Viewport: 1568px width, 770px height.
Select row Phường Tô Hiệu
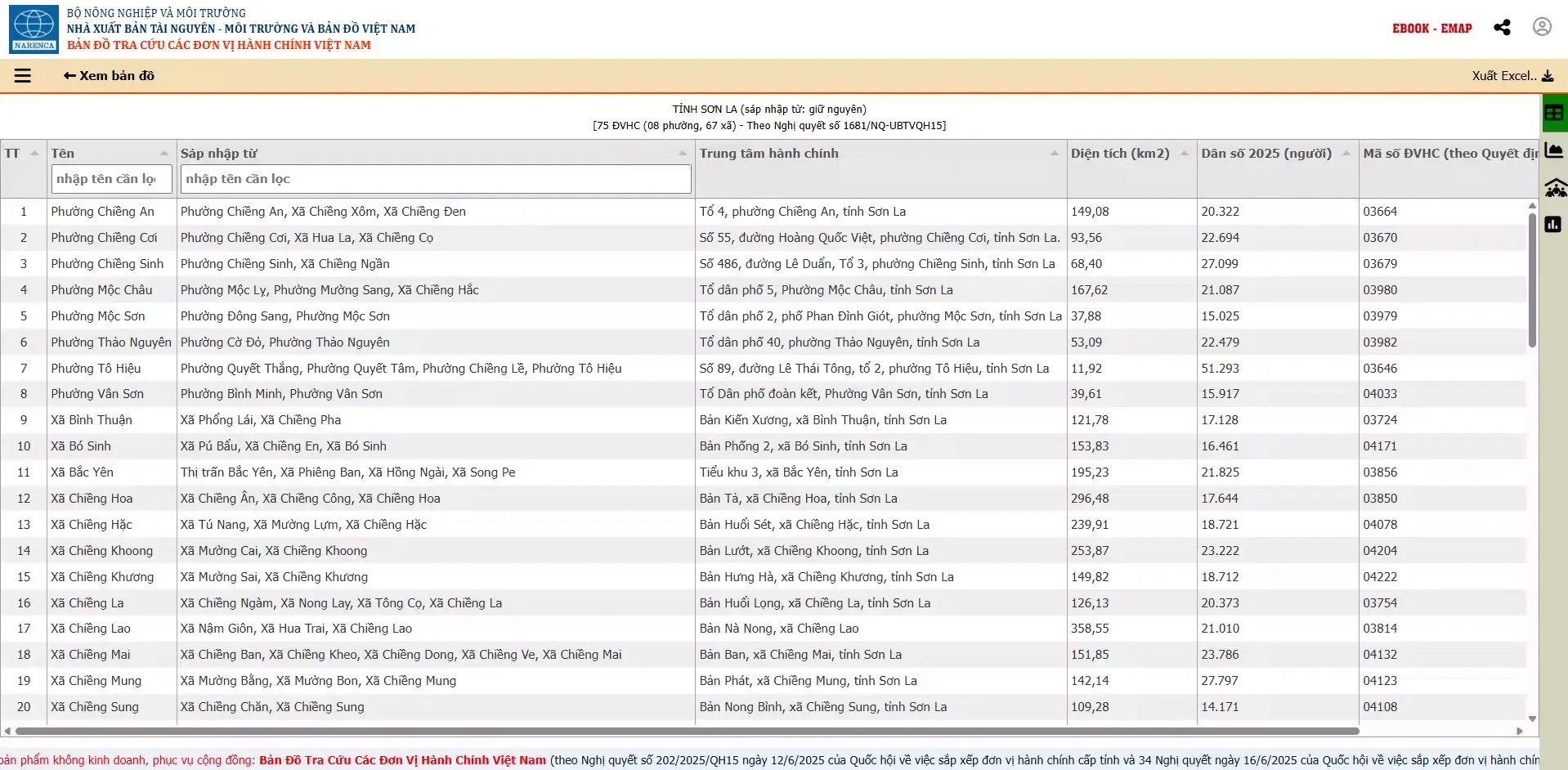(764, 369)
